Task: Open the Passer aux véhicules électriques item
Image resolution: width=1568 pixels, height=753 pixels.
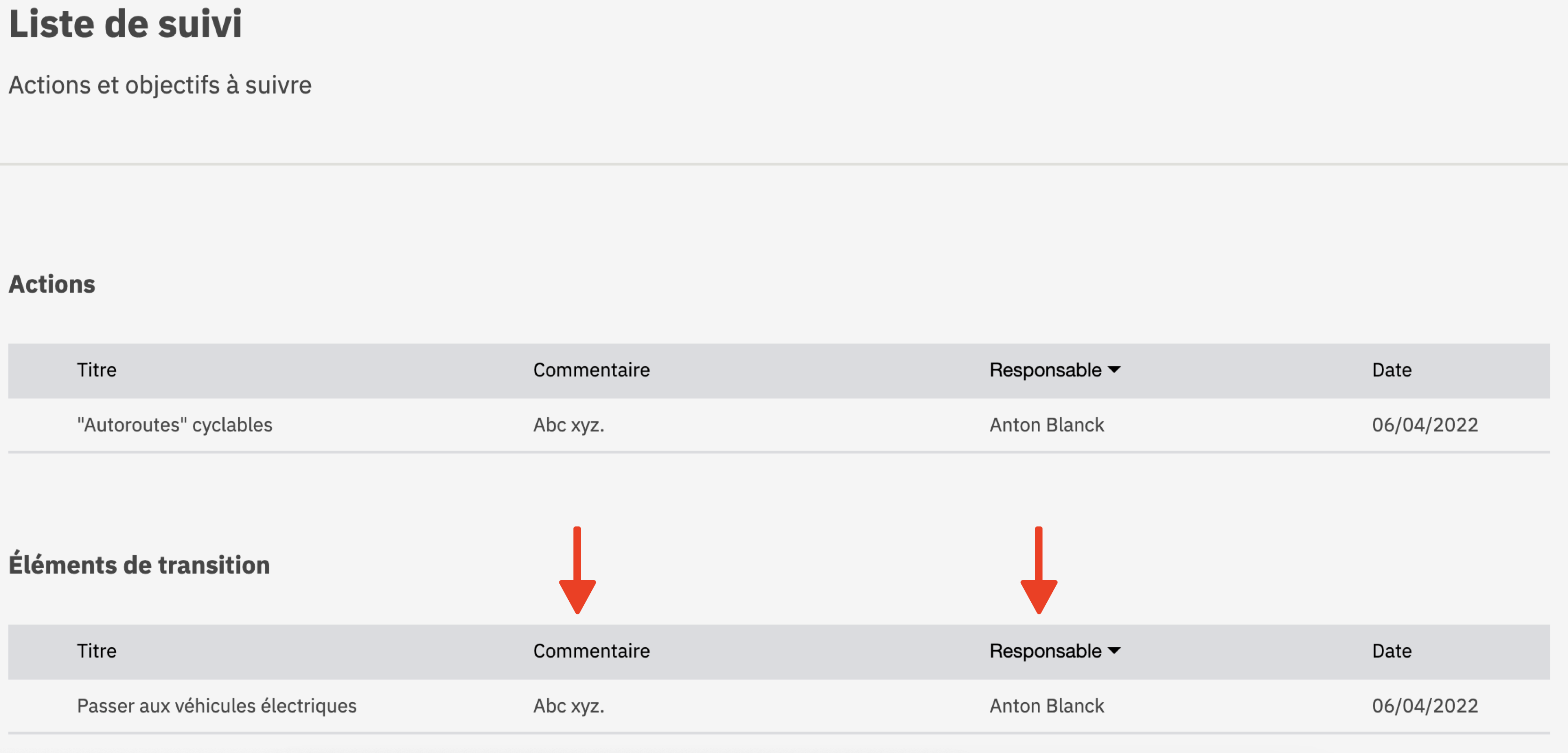Action: click(217, 706)
